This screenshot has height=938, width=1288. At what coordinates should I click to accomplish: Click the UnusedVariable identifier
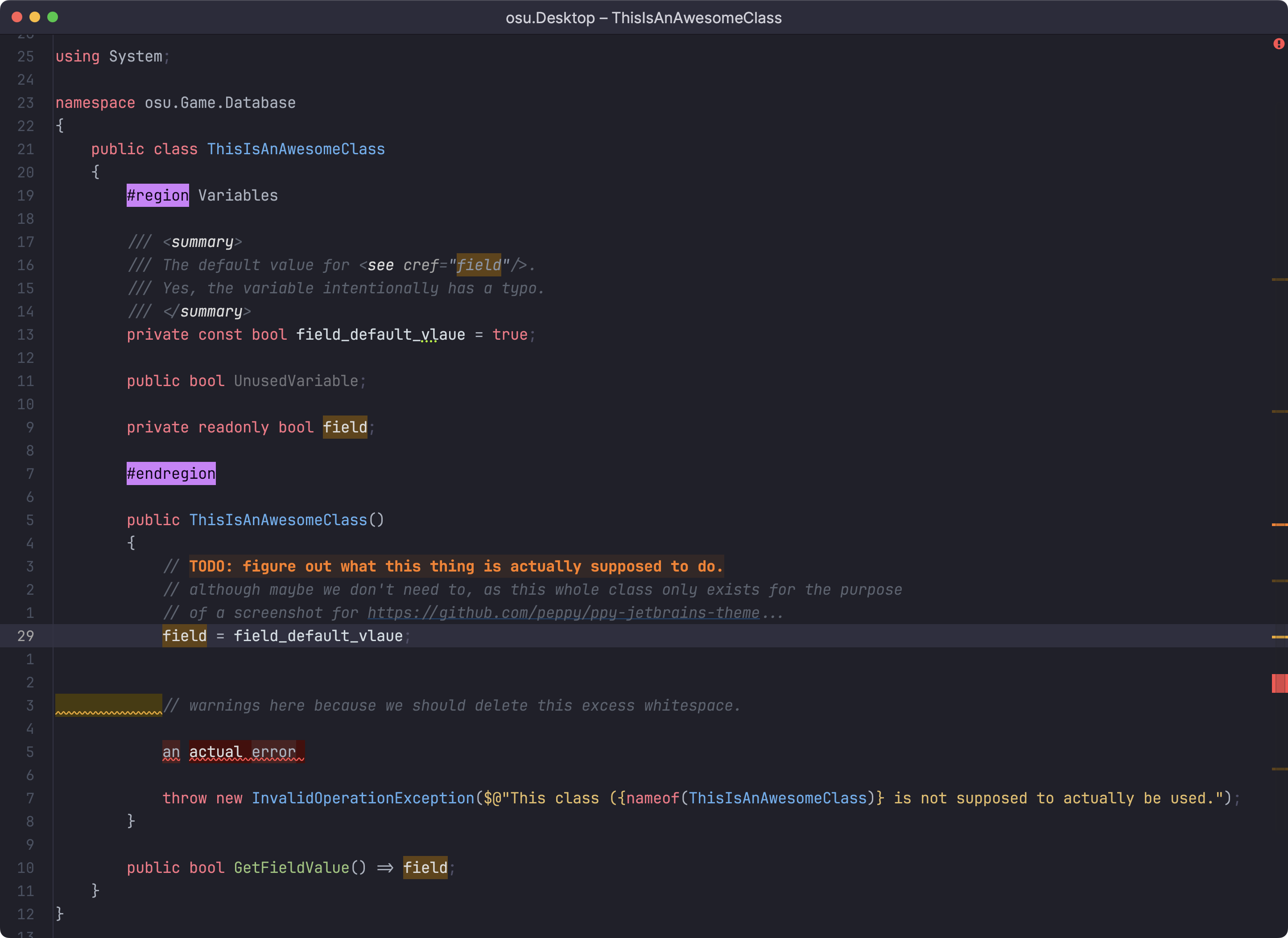(296, 381)
